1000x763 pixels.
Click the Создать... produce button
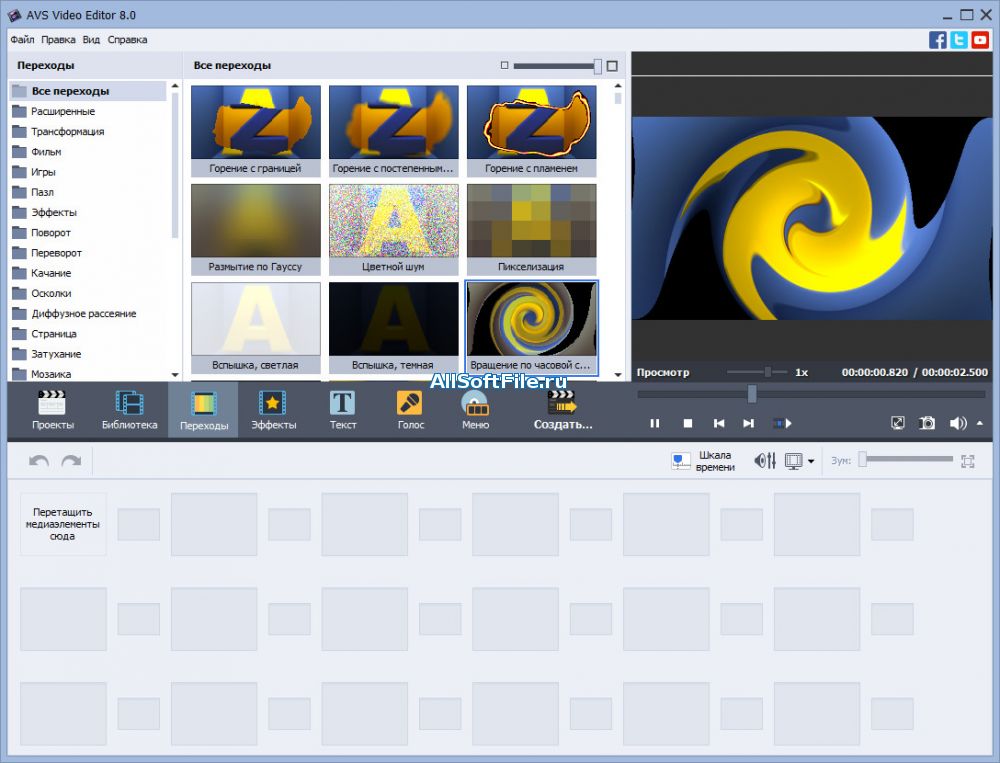pos(563,410)
